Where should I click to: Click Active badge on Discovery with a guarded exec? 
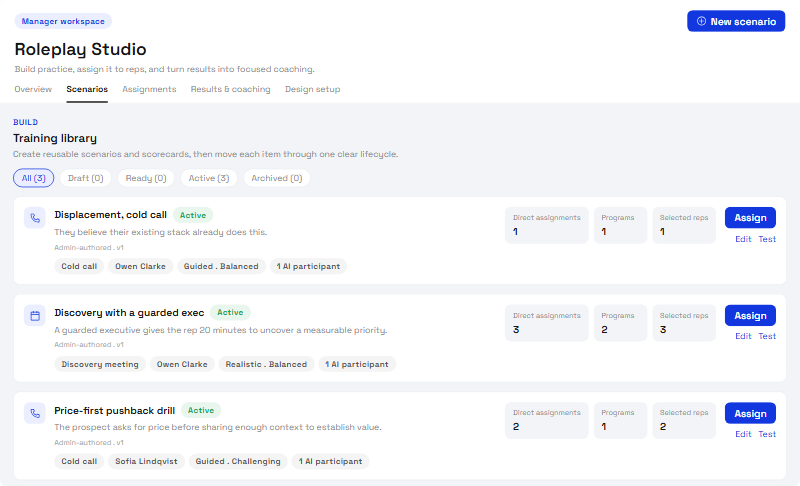pos(230,312)
